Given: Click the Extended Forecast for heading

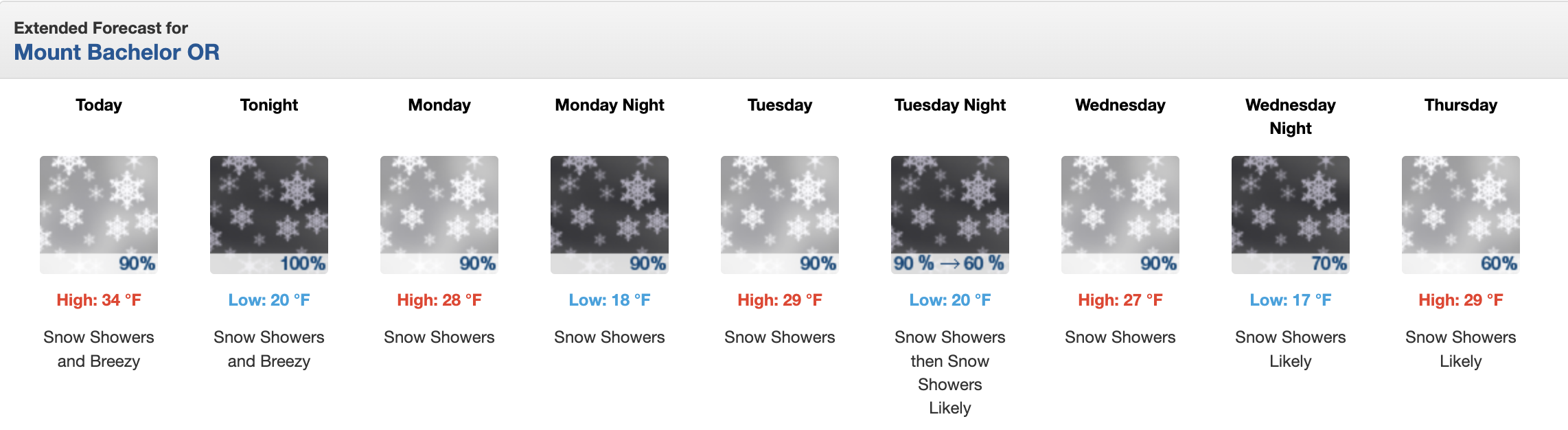Looking at the screenshot, I should coord(101,28).
